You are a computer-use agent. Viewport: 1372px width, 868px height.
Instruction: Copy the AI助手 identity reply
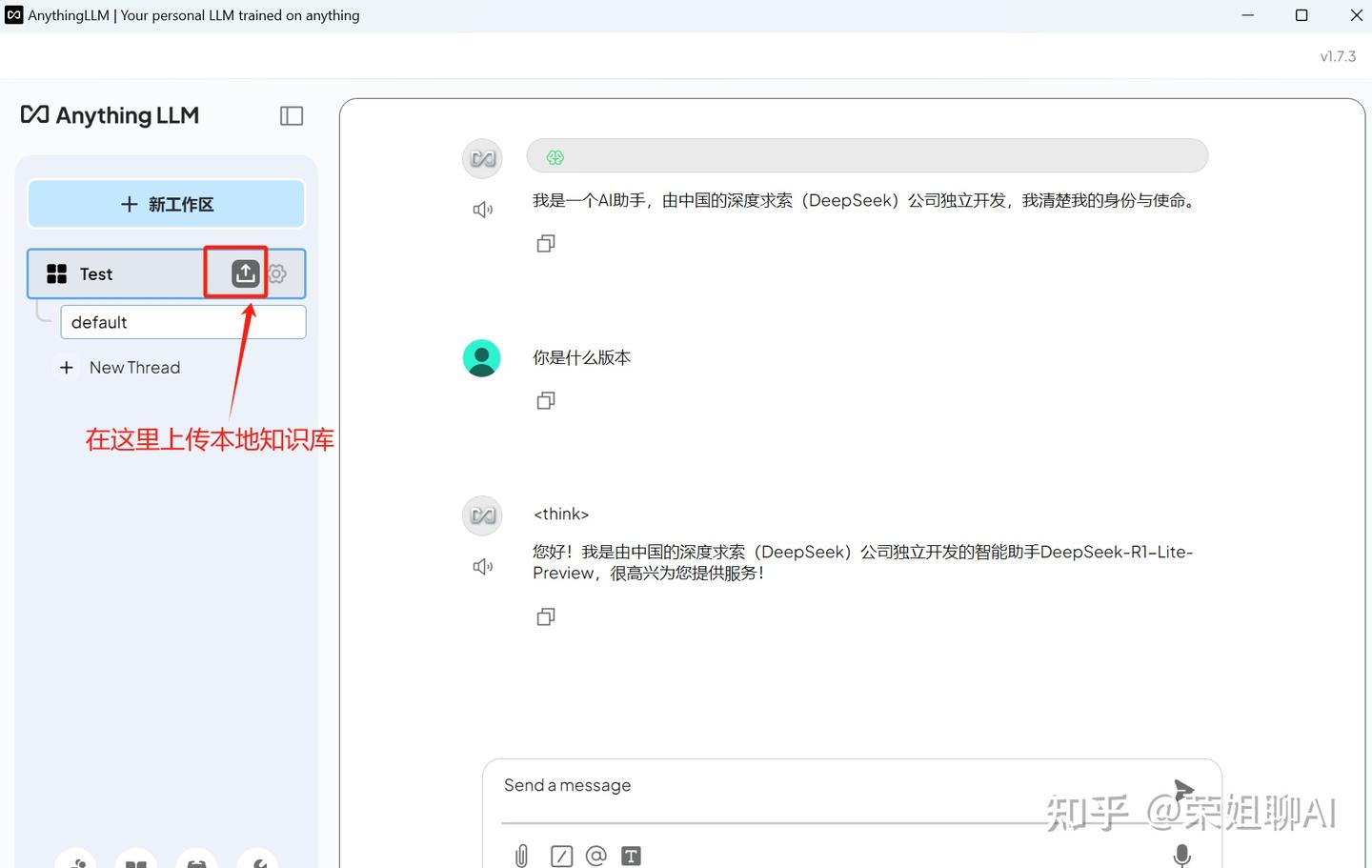coord(546,243)
